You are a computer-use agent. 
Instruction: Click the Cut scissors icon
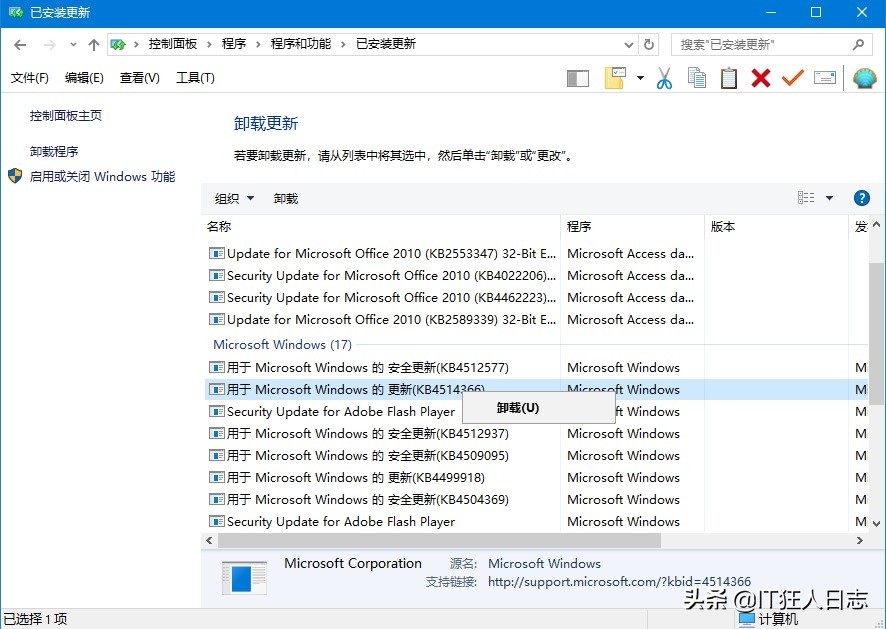[664, 78]
